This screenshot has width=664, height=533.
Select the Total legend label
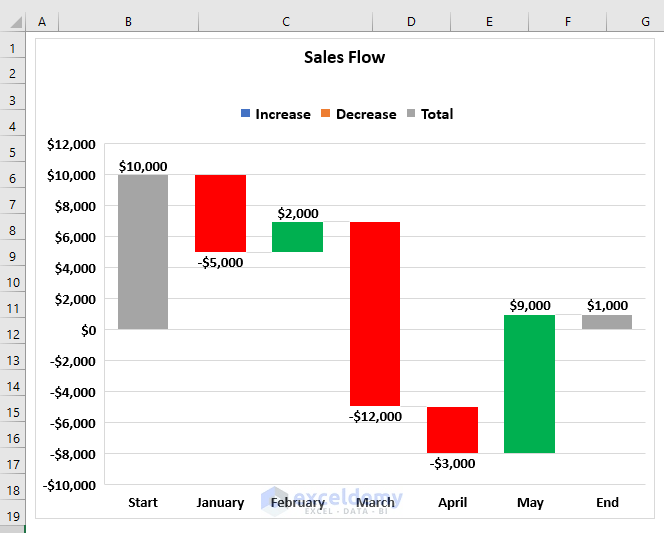point(437,114)
